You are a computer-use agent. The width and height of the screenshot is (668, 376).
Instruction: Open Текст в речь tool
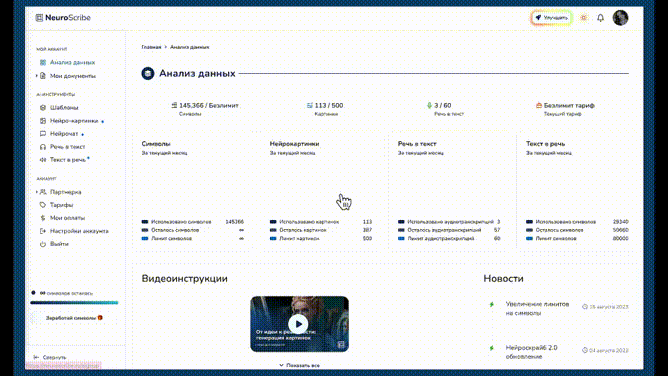click(64, 160)
